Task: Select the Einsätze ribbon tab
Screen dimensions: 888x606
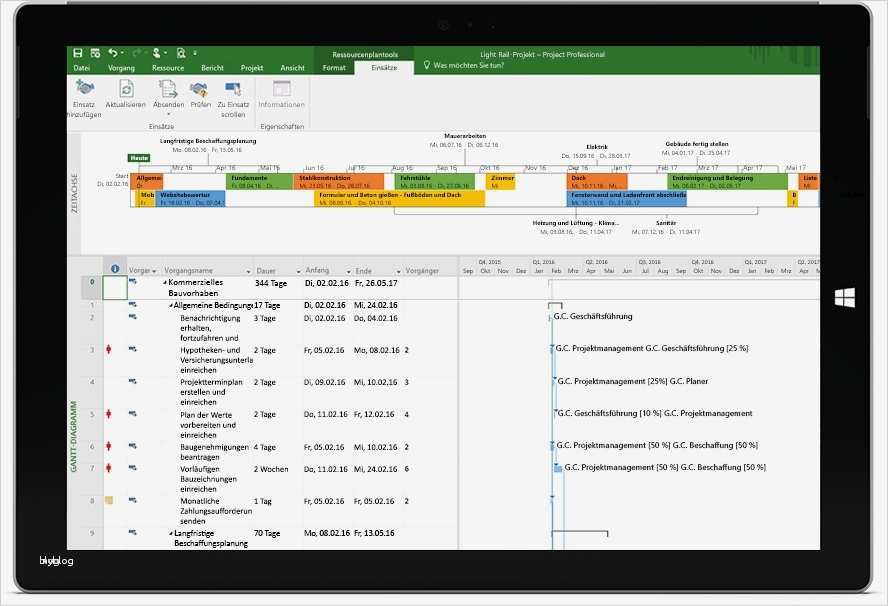Action: coord(384,68)
